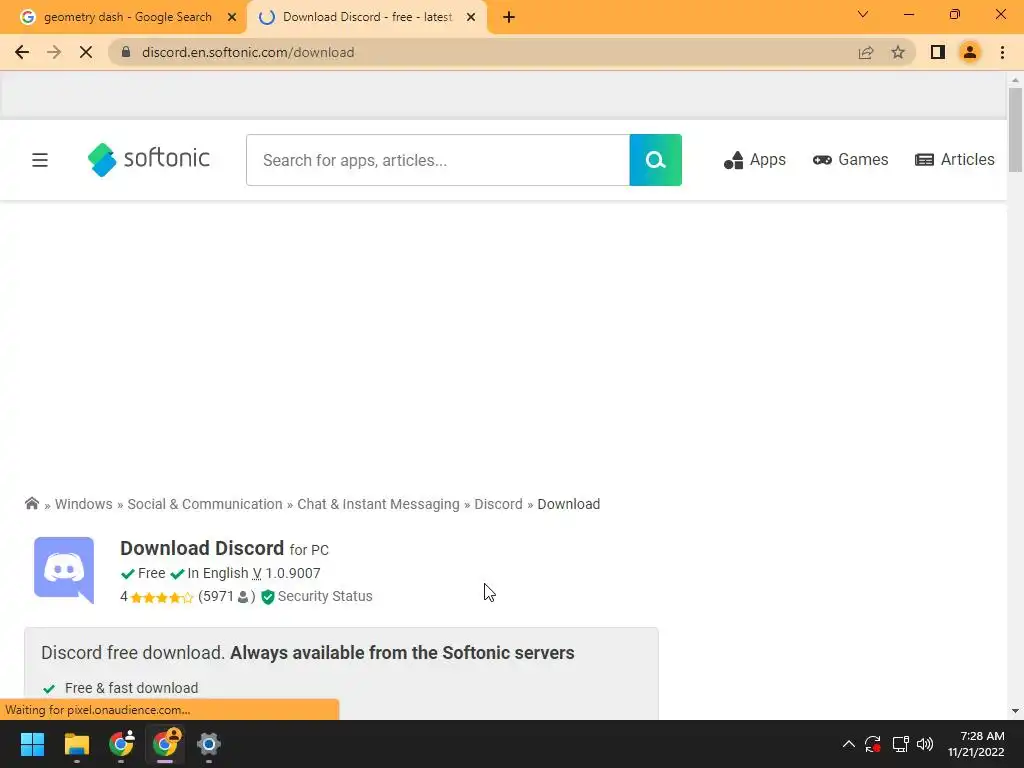Click the version 1.0.9007 text
Viewport: 1024px width, 768px height.
click(293, 573)
